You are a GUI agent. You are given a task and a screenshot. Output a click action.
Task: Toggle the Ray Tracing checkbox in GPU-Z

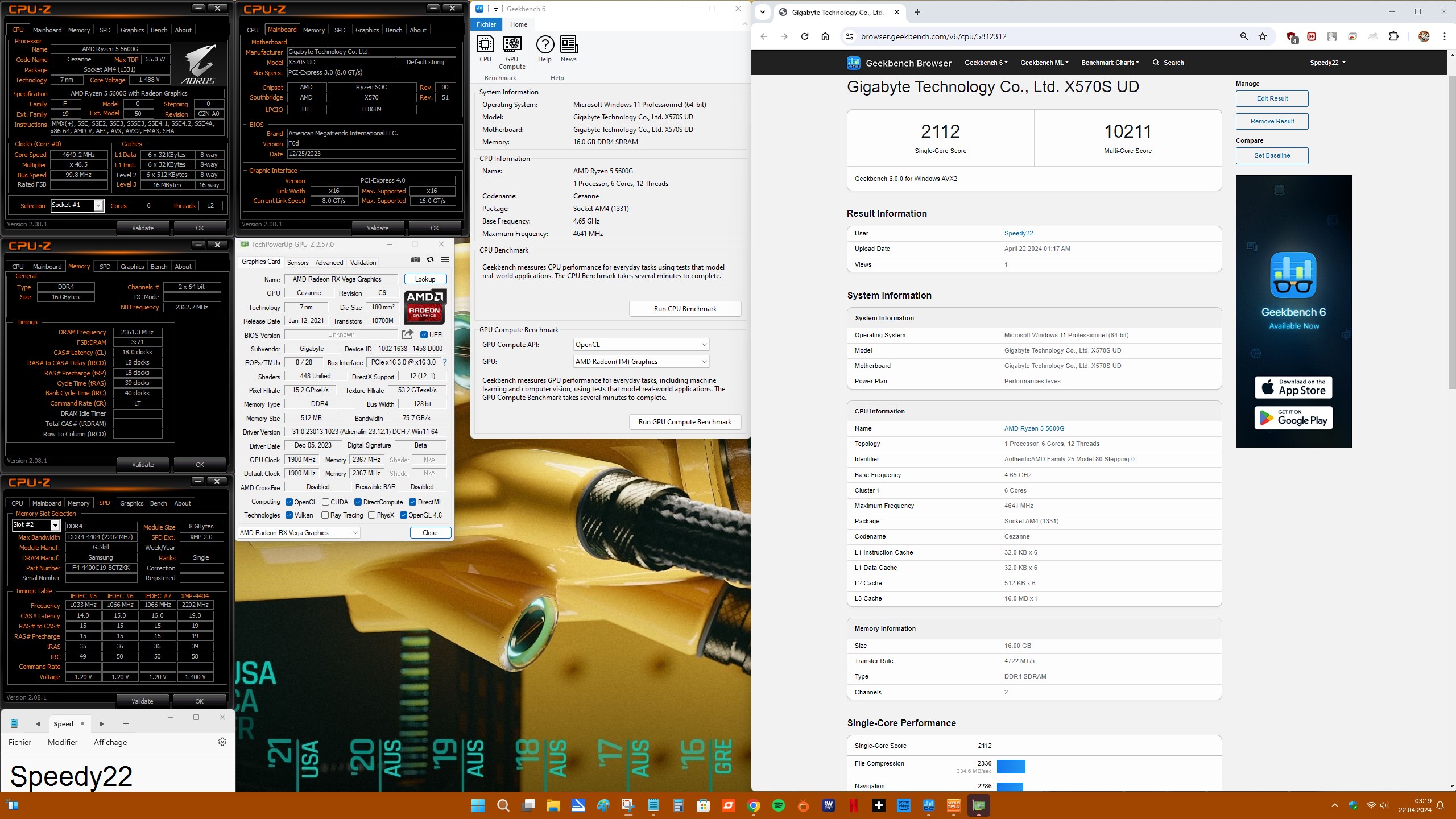point(325,515)
